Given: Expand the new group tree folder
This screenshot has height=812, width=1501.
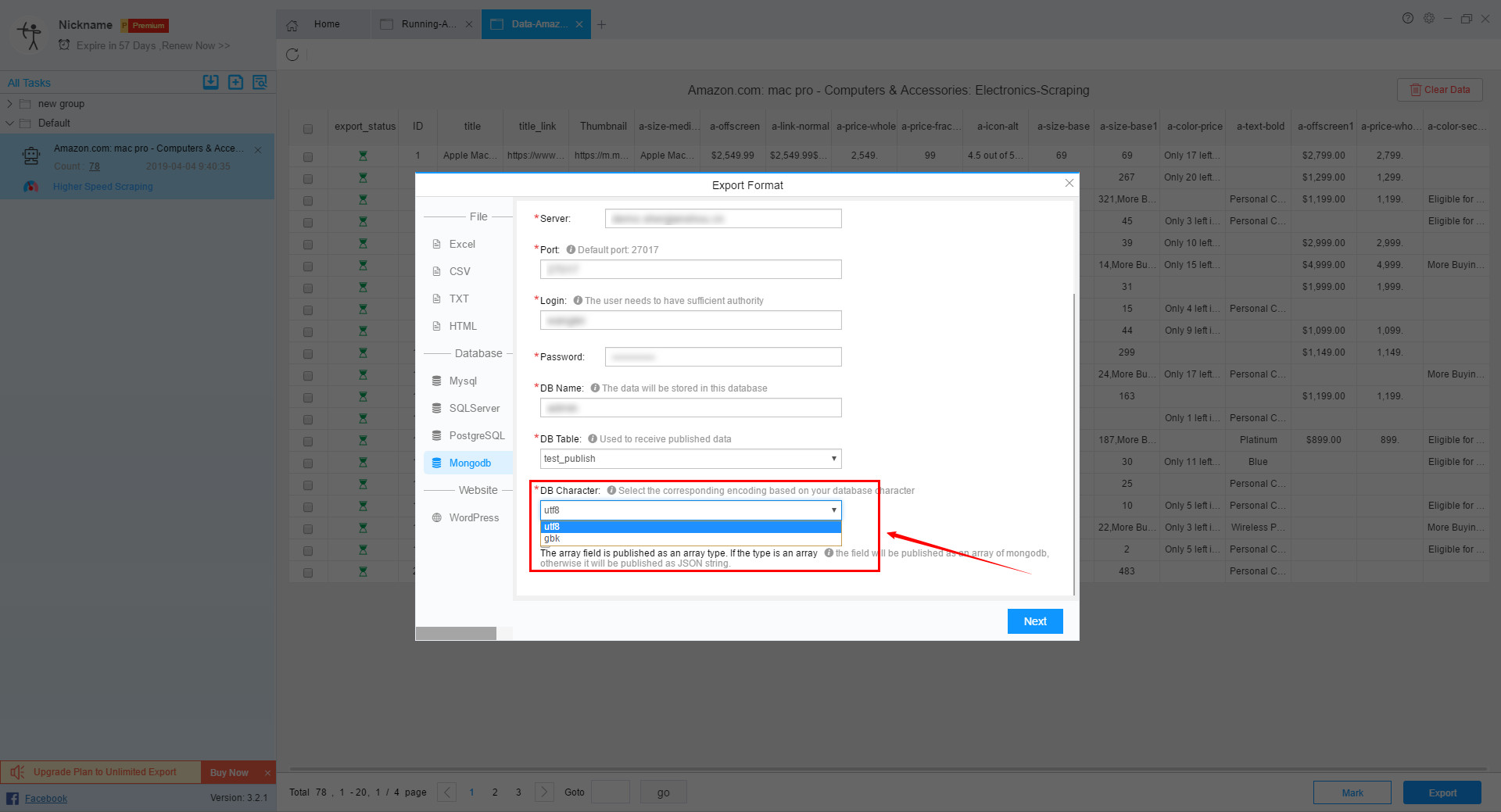Looking at the screenshot, I should 10,104.
